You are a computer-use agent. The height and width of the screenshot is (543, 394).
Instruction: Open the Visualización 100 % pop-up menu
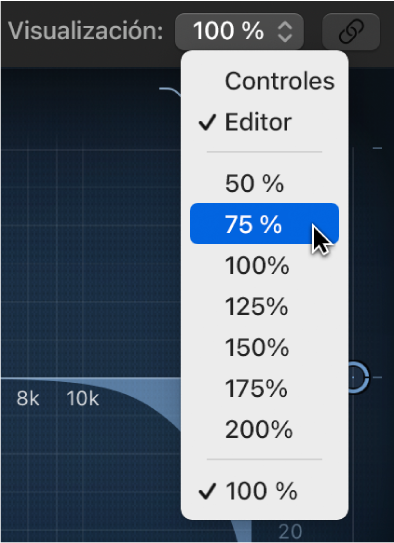pyautogui.click(x=239, y=32)
